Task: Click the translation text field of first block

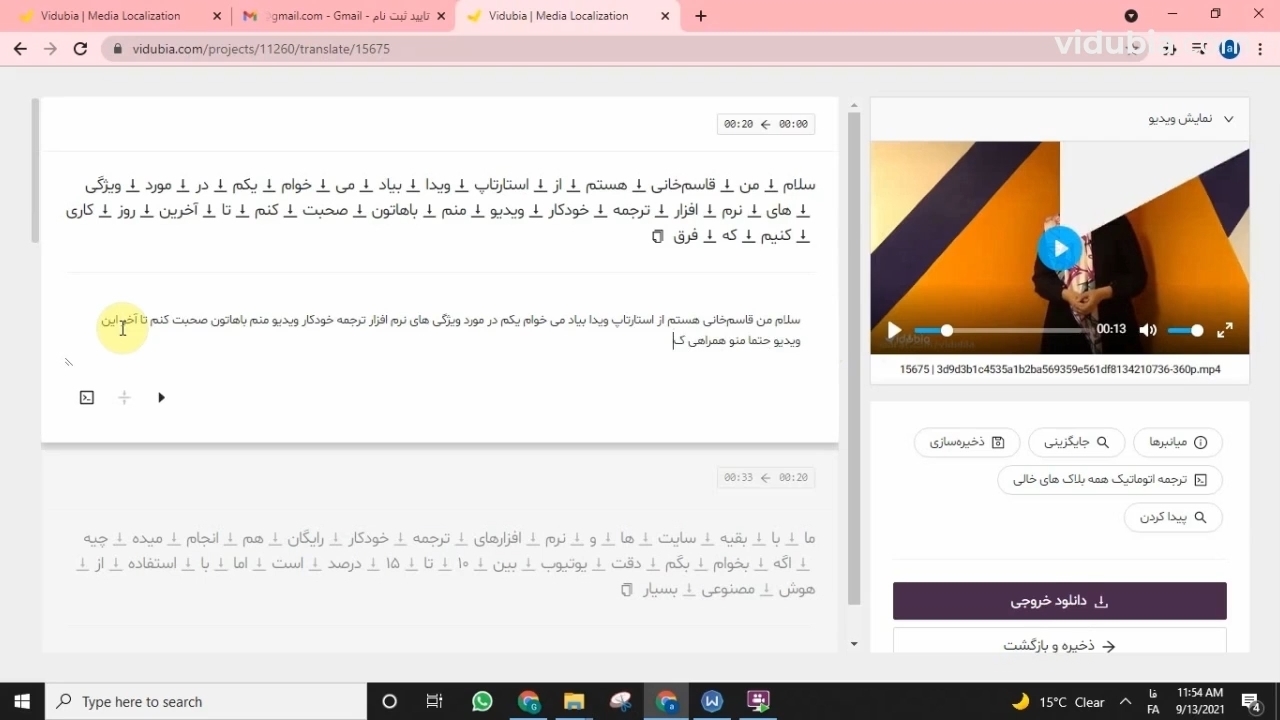Action: (x=450, y=330)
